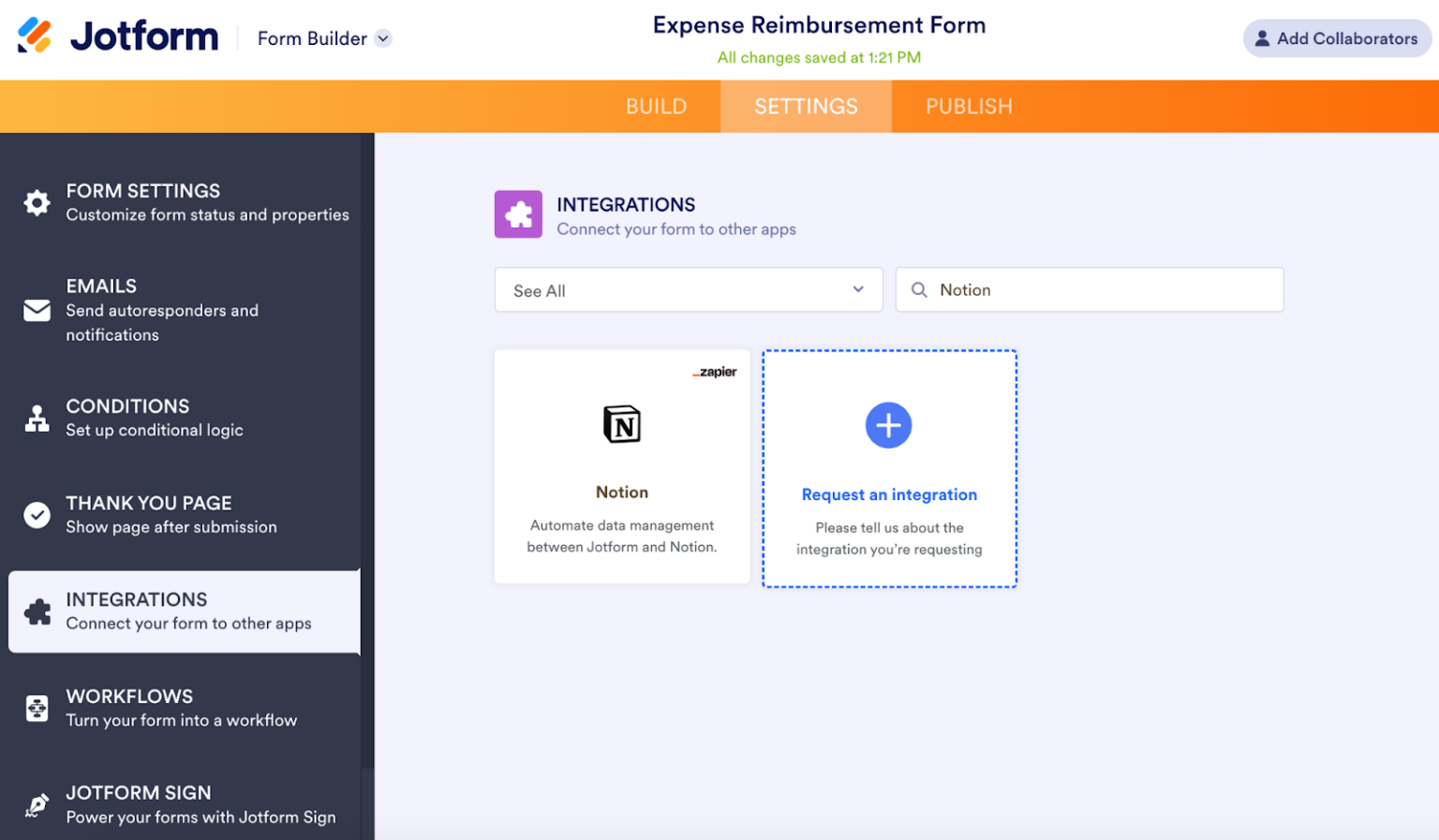Open the Emails envelope icon
This screenshot has height=840, width=1439.
point(37,310)
